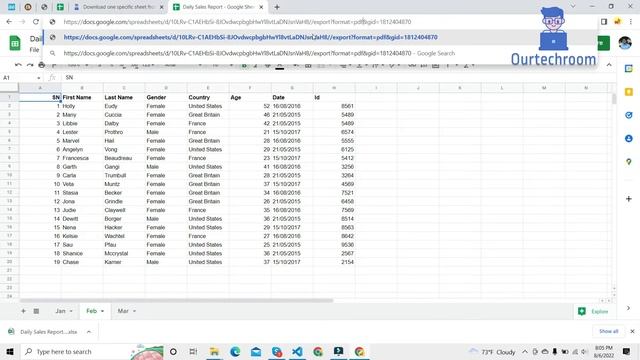
Task: Click the horizontal scrollbar under the sheet
Action: [x=176, y=300]
